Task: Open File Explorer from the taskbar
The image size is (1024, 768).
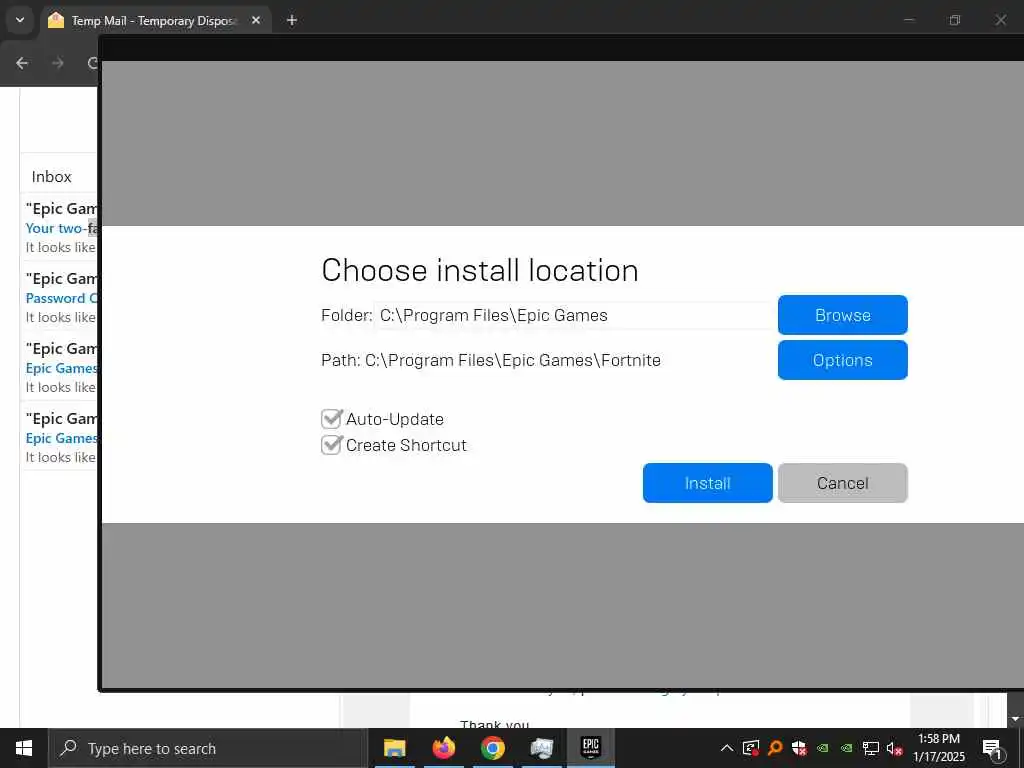Action: point(394,748)
